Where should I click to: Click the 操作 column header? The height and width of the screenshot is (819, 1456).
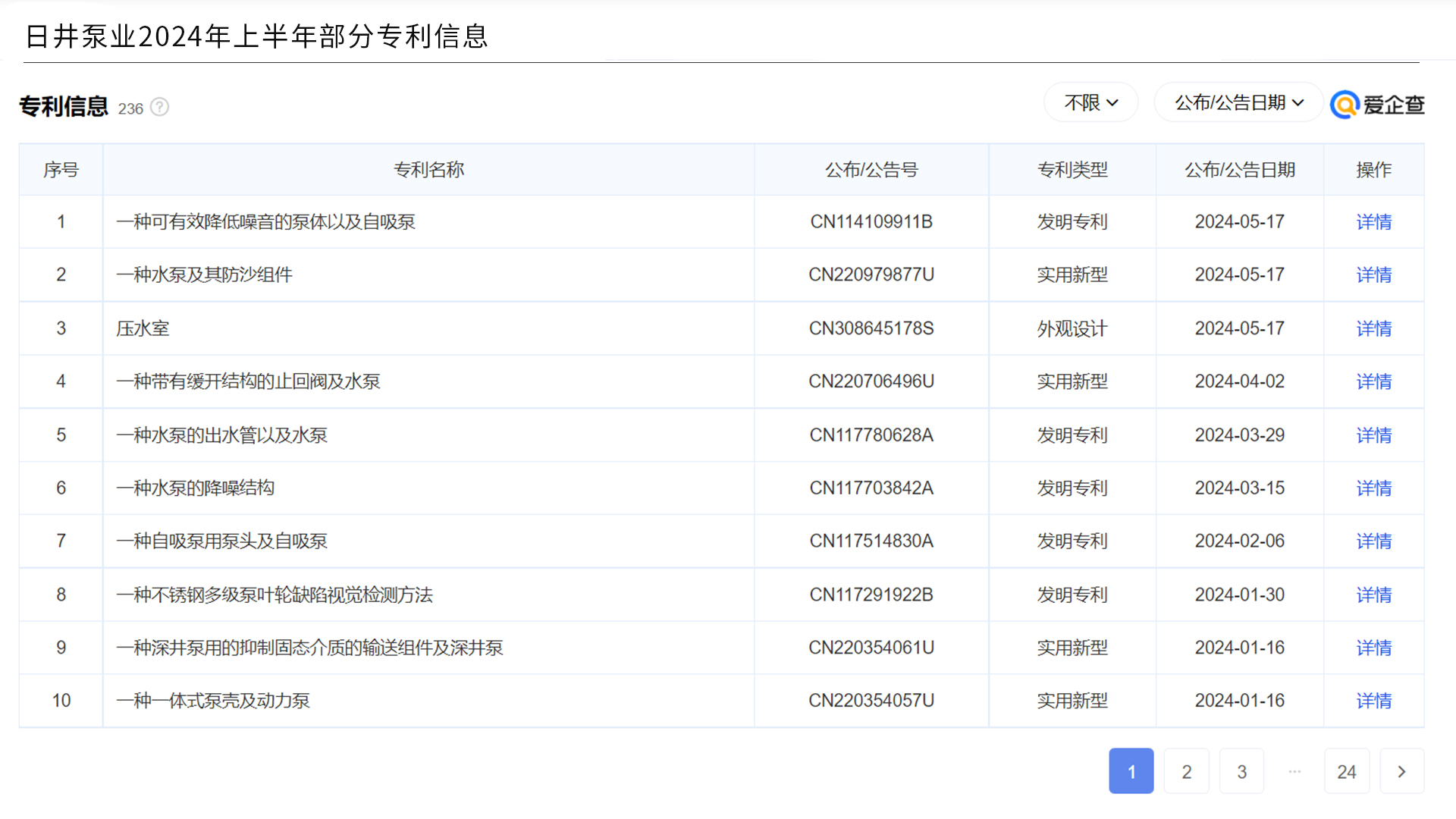(x=1373, y=170)
